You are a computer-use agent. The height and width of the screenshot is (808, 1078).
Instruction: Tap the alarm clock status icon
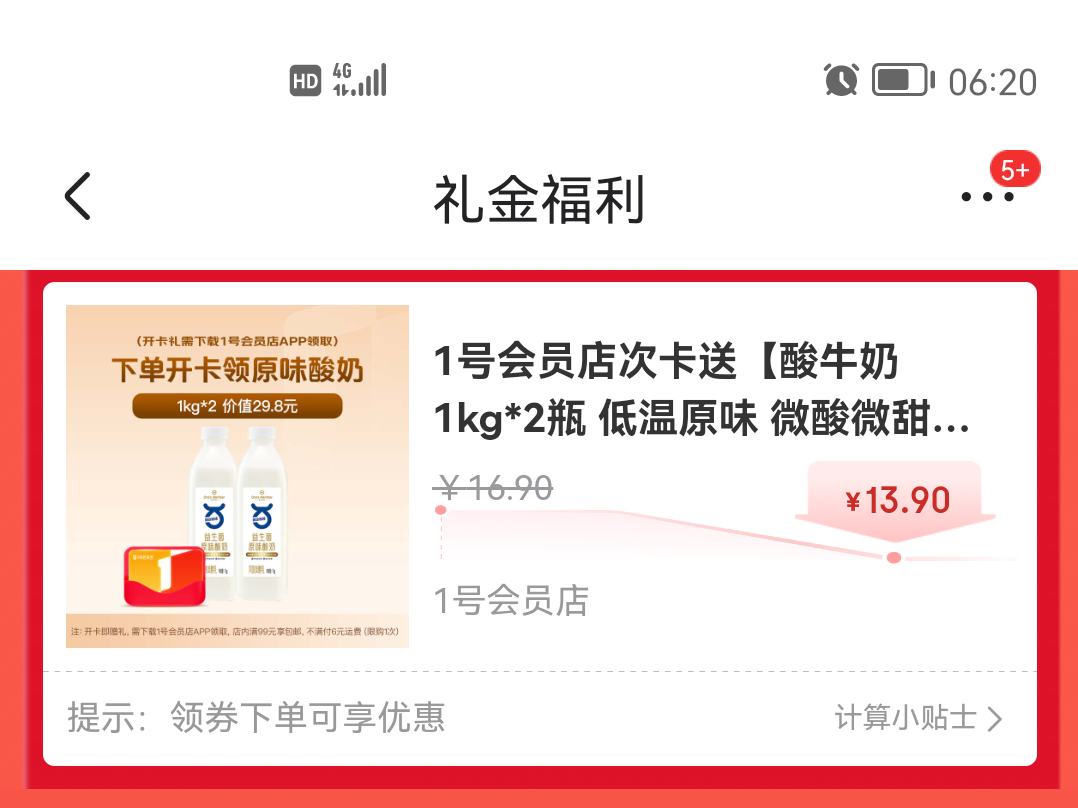coord(842,80)
